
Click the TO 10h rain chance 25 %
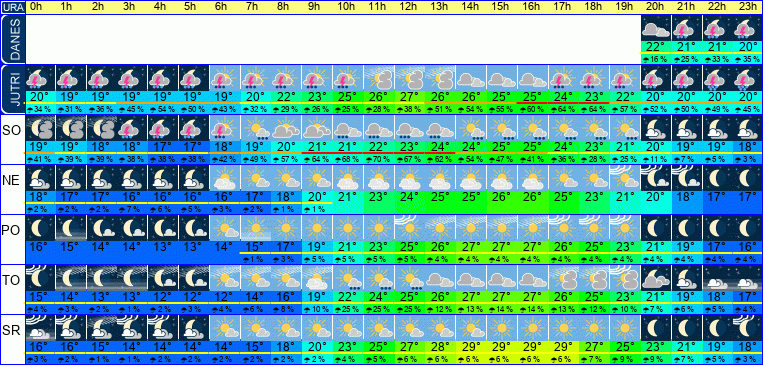[x=348, y=310]
